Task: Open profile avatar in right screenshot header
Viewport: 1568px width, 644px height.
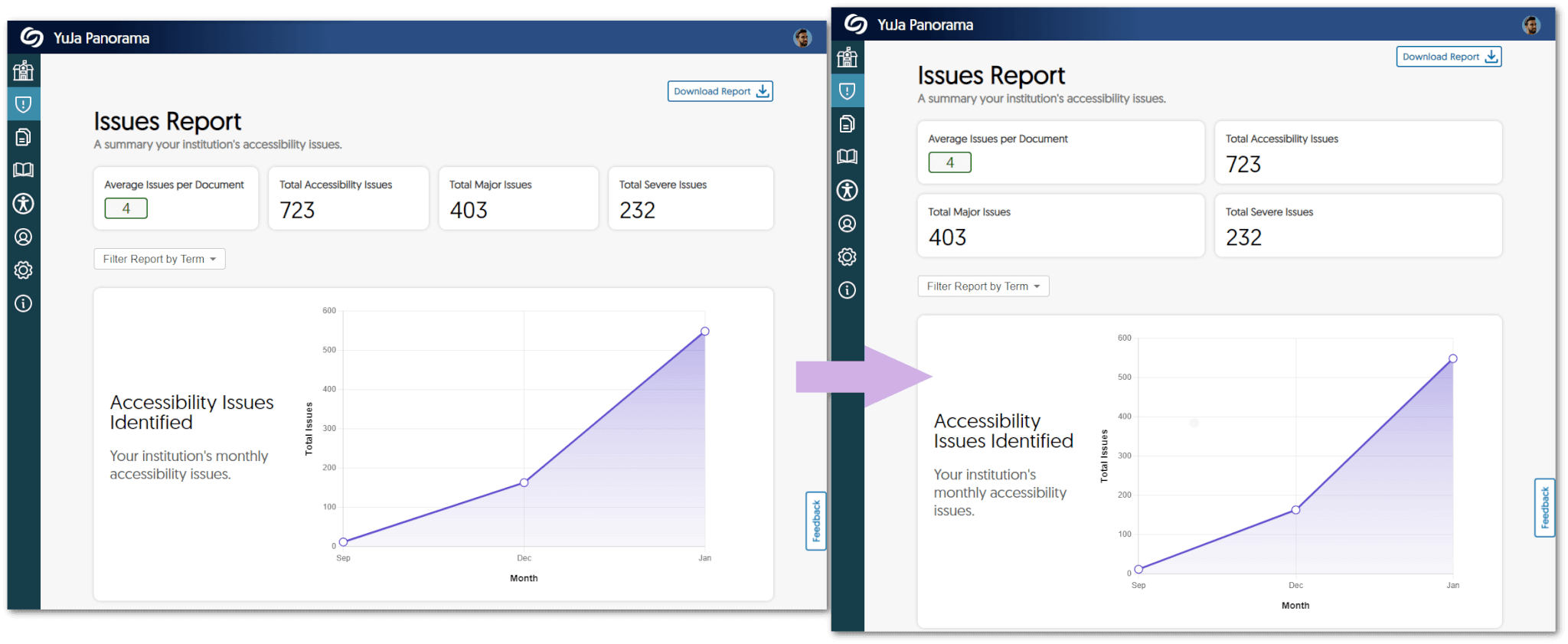Action: tap(1531, 25)
